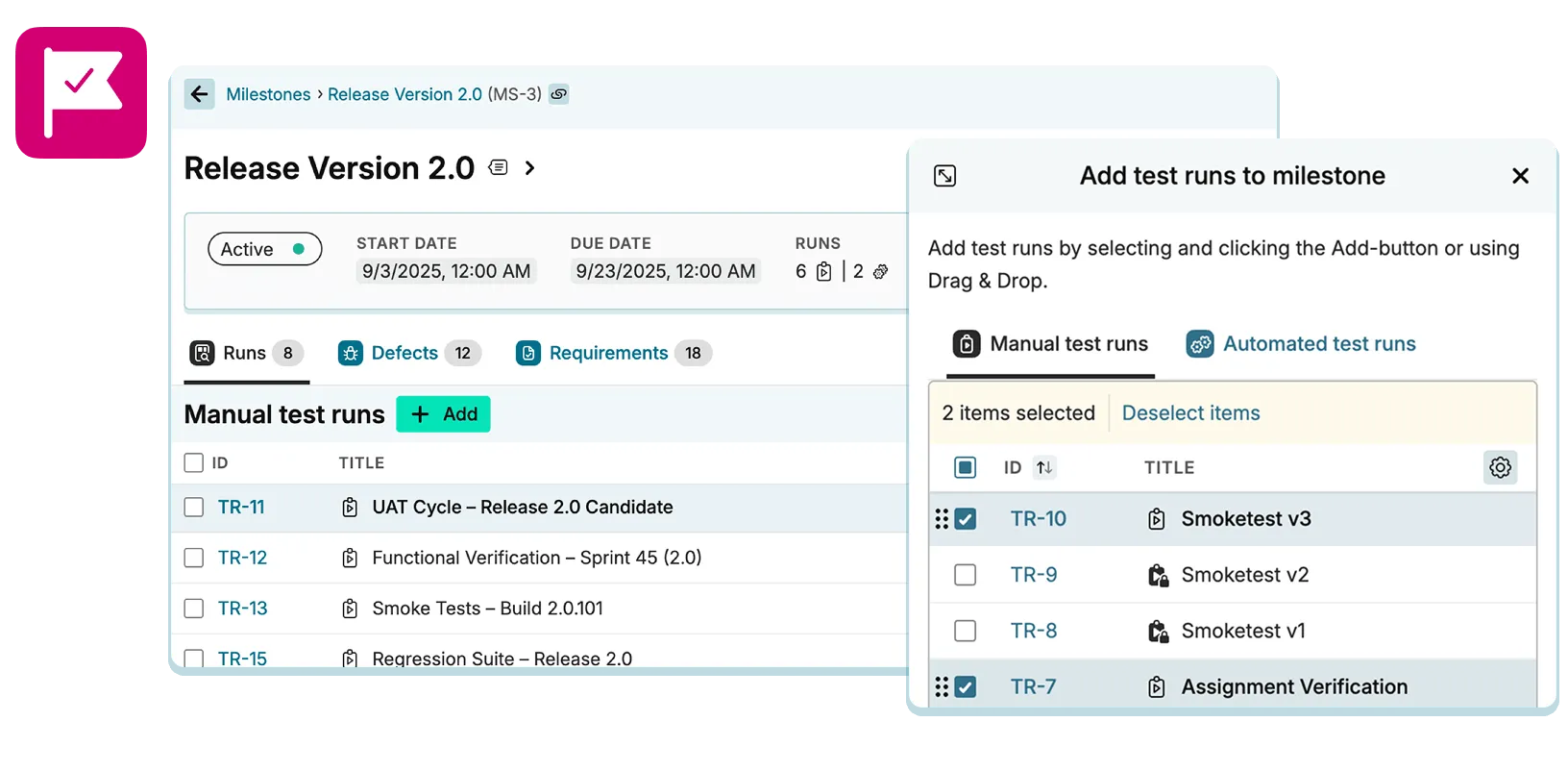Click the ID sort arrows icon
Screen dimensions: 1568x771
pos(1044,468)
